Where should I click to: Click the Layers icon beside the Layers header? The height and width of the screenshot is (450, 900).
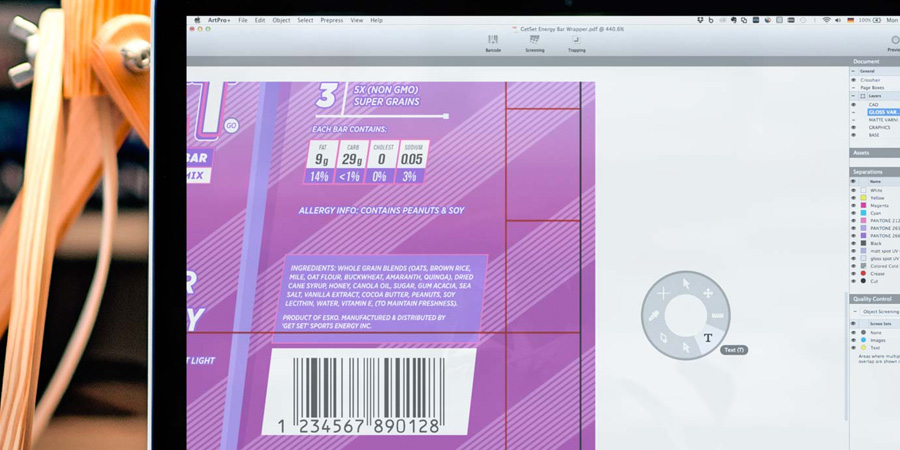pyautogui.click(x=862, y=96)
